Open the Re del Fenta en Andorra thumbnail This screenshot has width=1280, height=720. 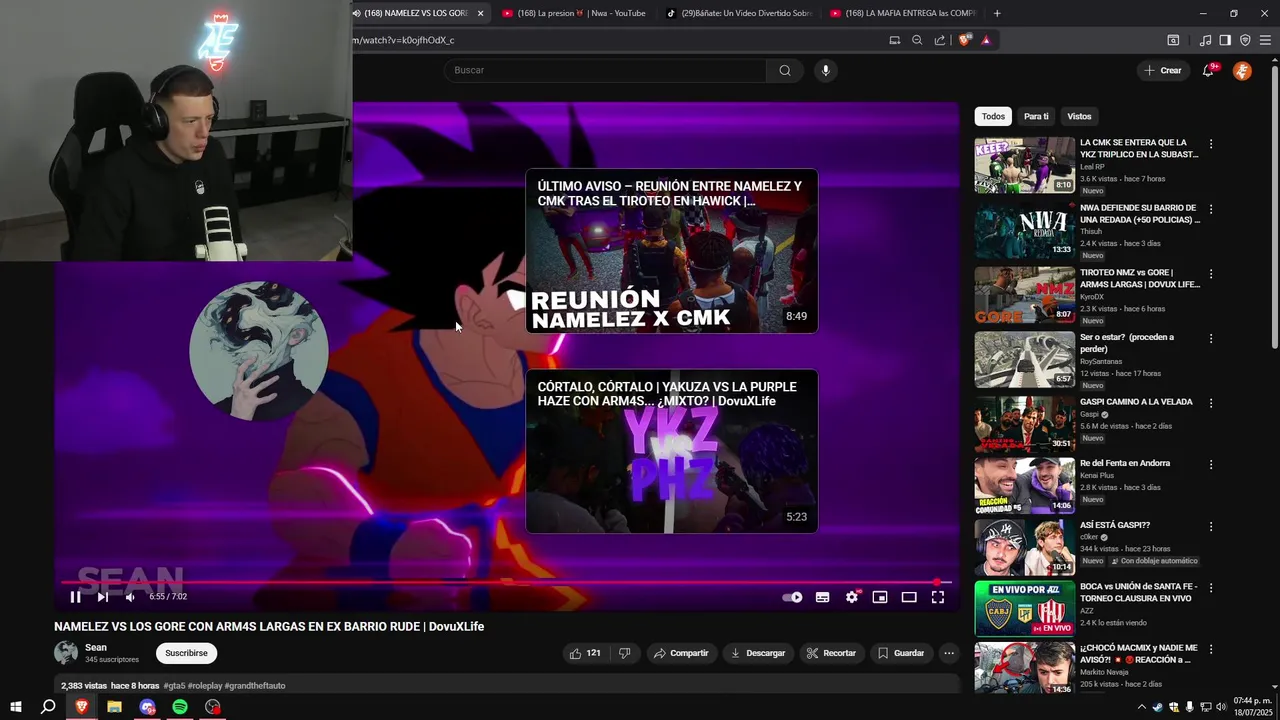1025,486
